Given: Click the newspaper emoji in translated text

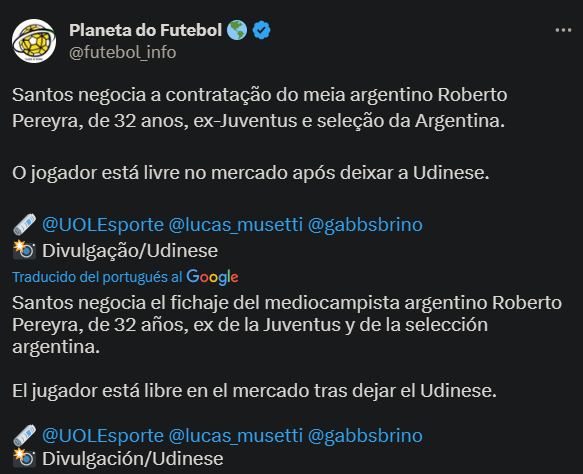Looking at the screenshot, I should click(x=25, y=435).
